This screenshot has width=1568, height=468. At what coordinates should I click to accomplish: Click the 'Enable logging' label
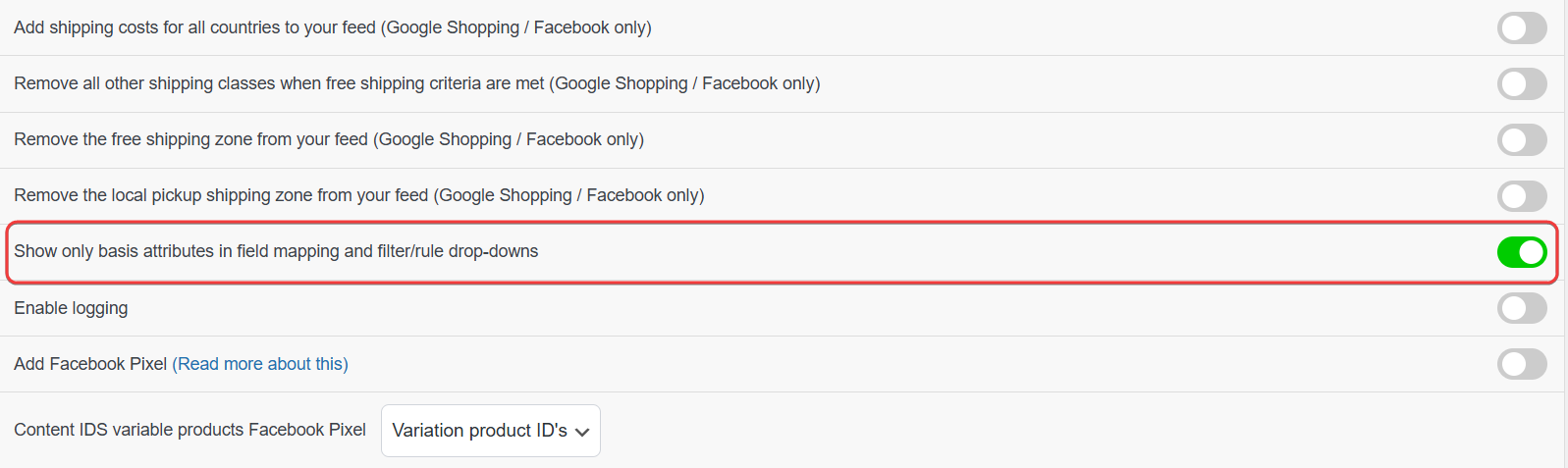click(x=71, y=308)
